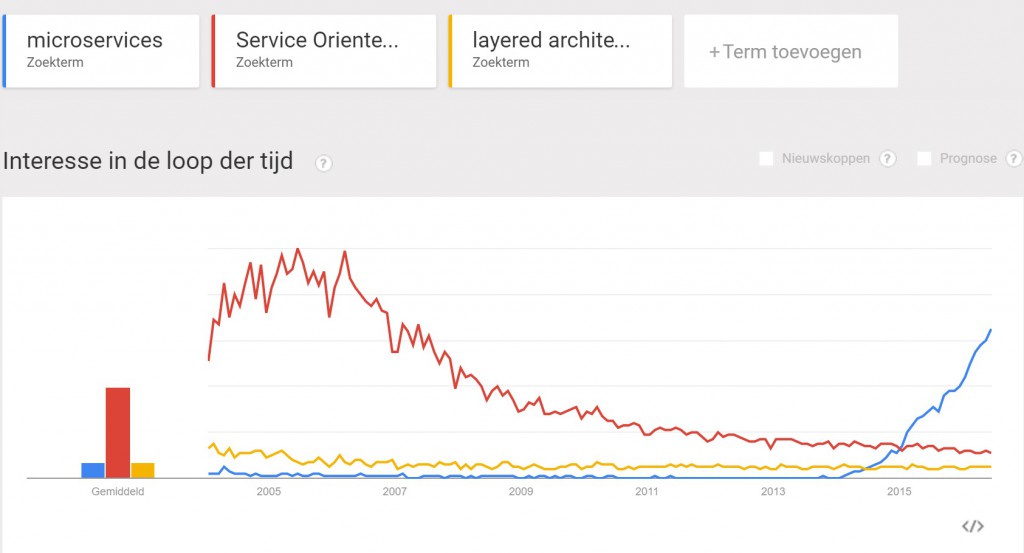
Task: Click the Gemiddeld label under bars
Action: (118, 492)
